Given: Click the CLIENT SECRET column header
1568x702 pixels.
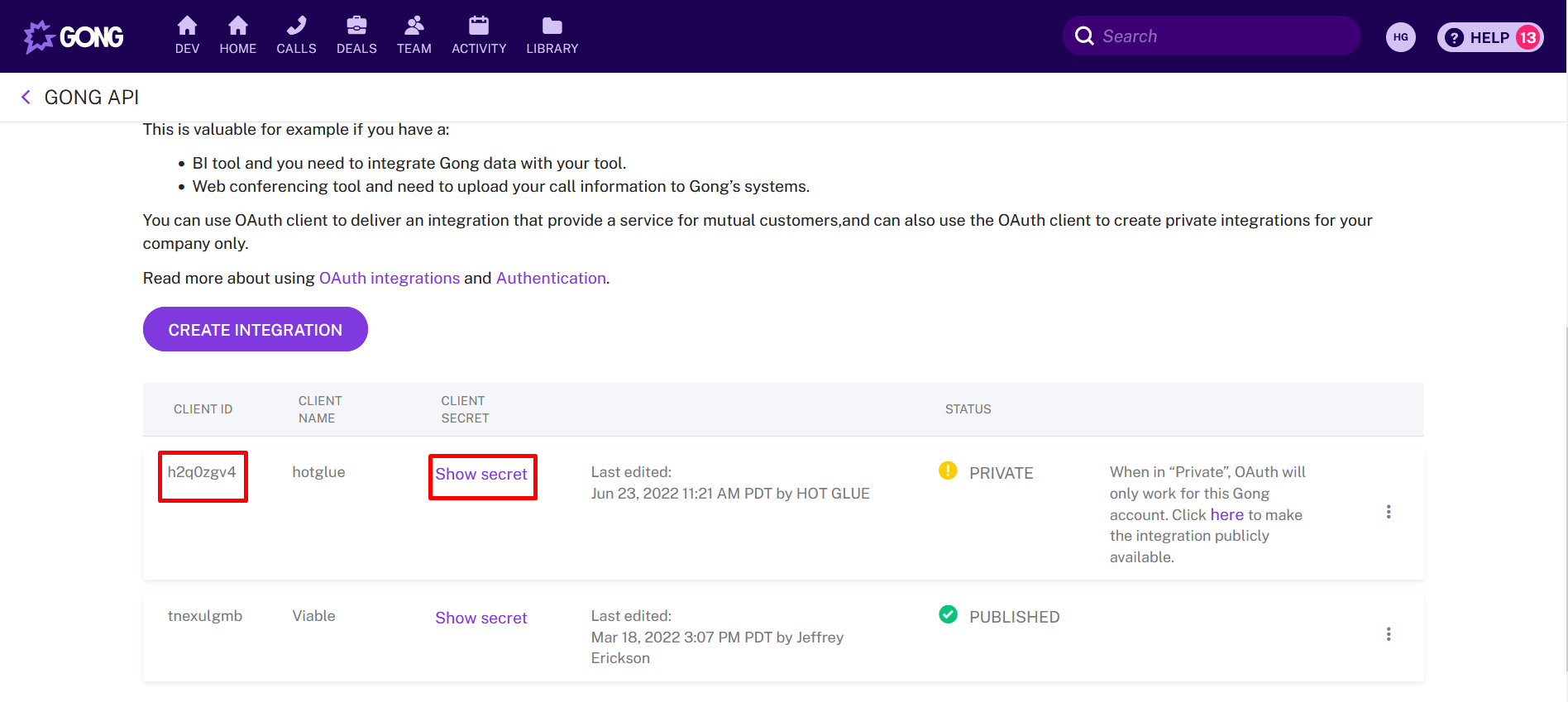Looking at the screenshot, I should pyautogui.click(x=465, y=409).
